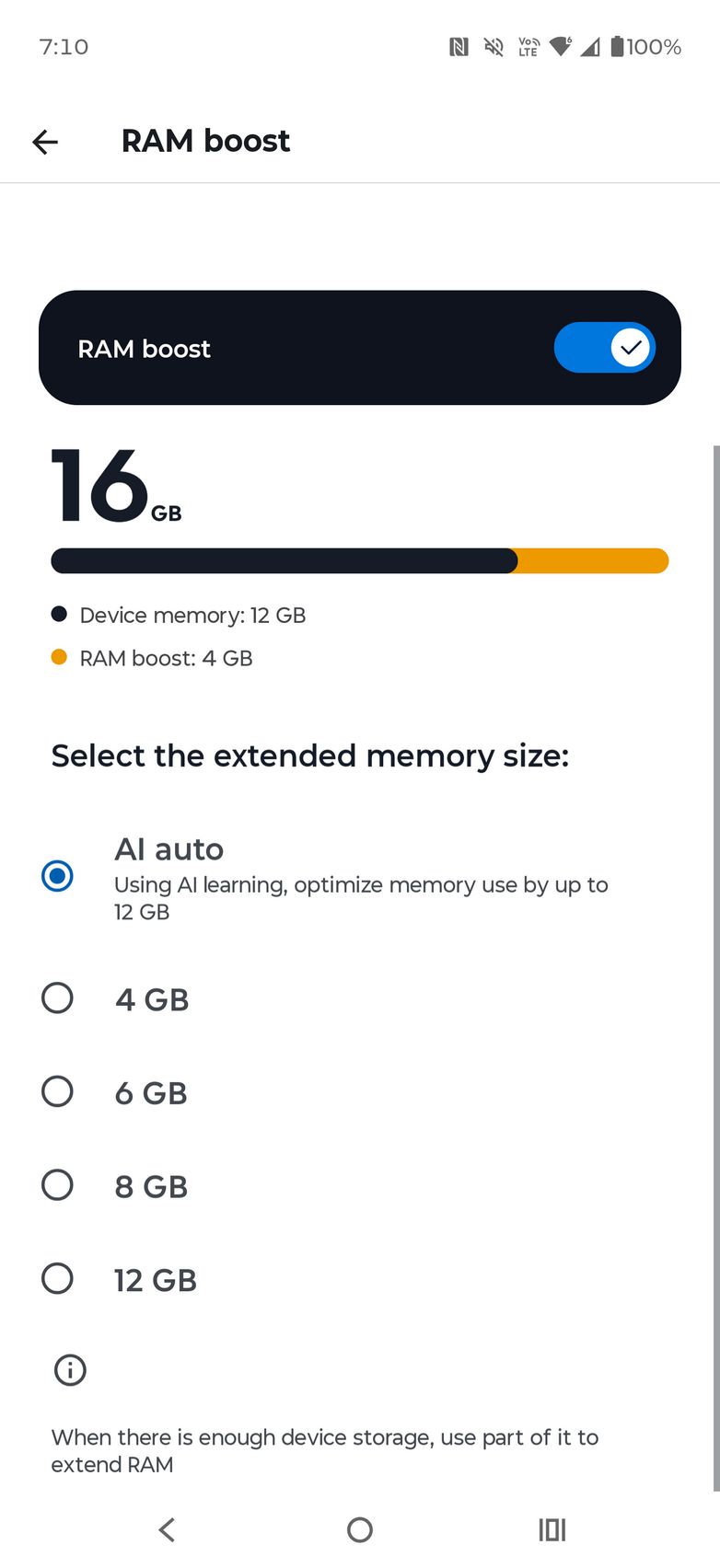The width and height of the screenshot is (720, 1568).
Task: Pick the 8 GB memory size
Action: [57, 1185]
